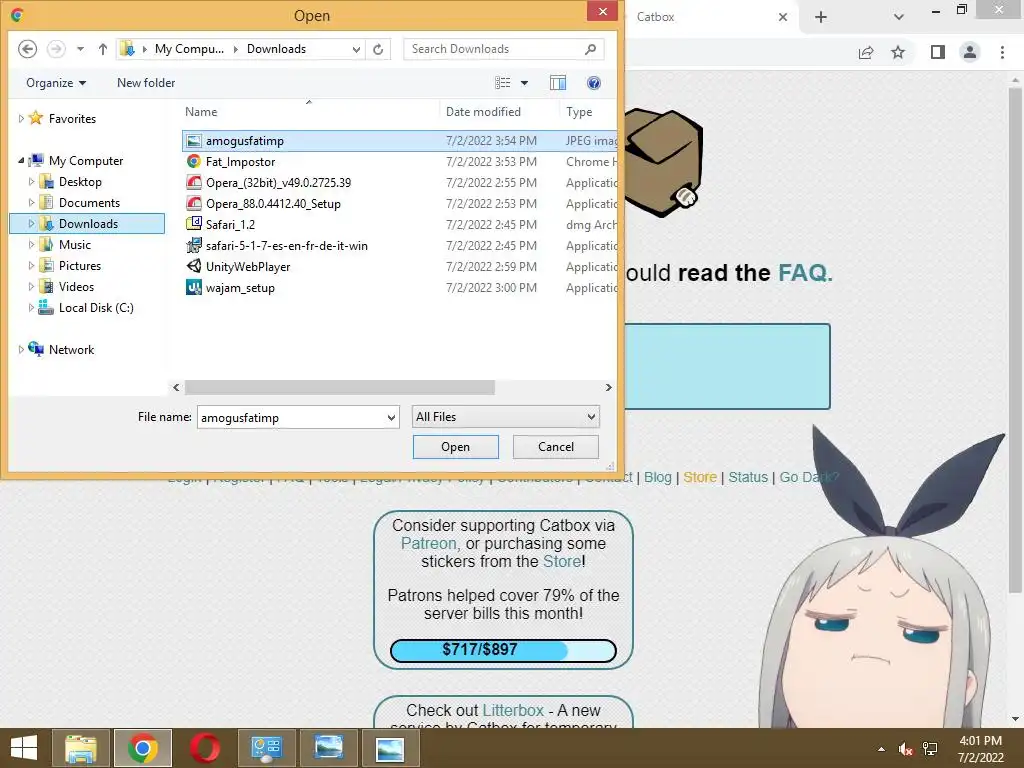Select the Opera_88.0.4412.40_Setup file icon
This screenshot has height=768, width=1024.
[194, 204]
